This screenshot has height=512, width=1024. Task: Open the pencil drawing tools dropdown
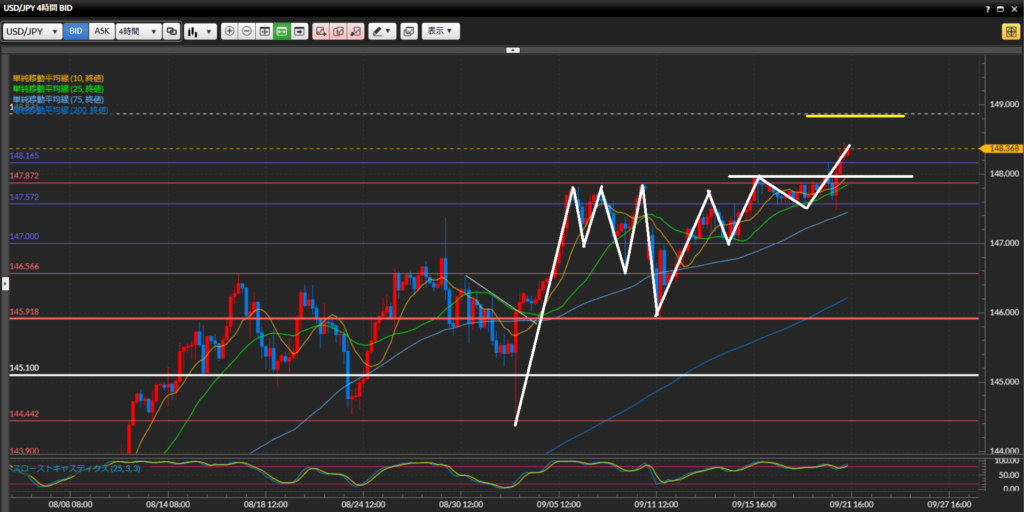382,31
